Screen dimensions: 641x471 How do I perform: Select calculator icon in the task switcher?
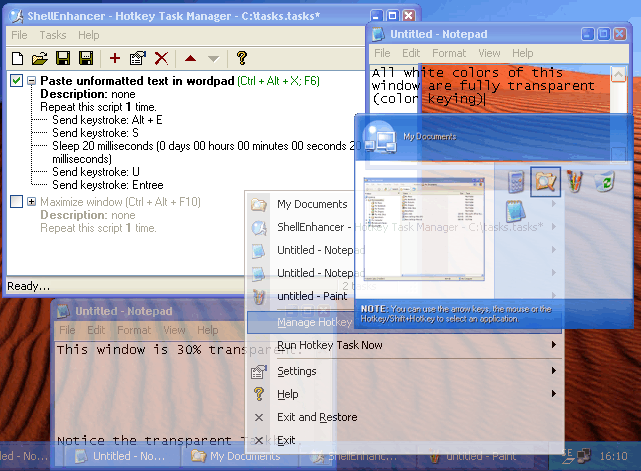pyautogui.click(x=516, y=182)
